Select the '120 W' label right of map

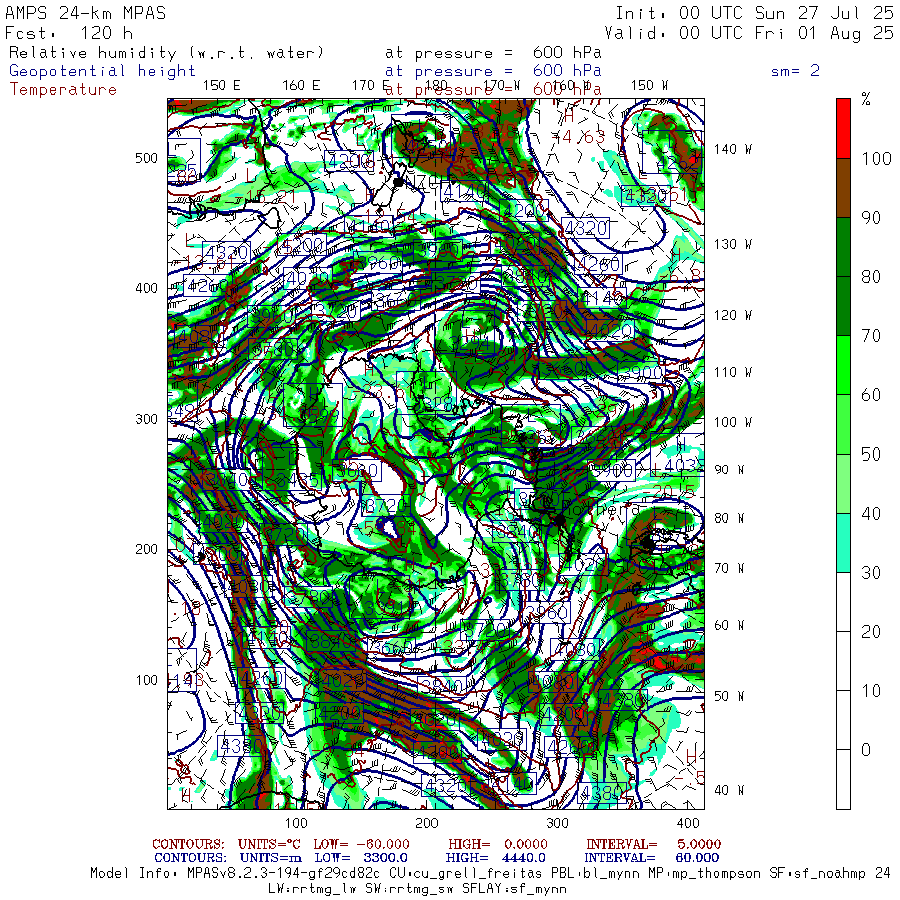coord(732,316)
